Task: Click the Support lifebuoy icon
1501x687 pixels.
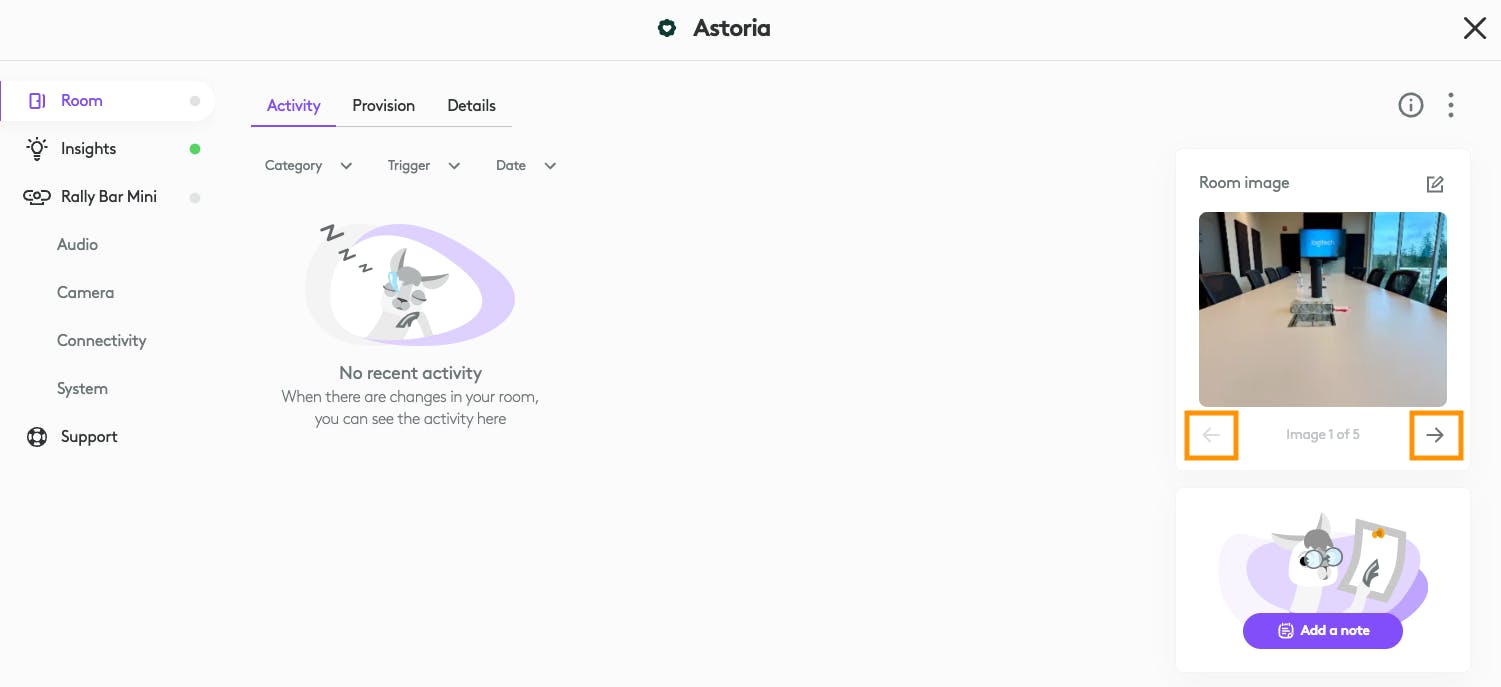Action: coord(37,437)
